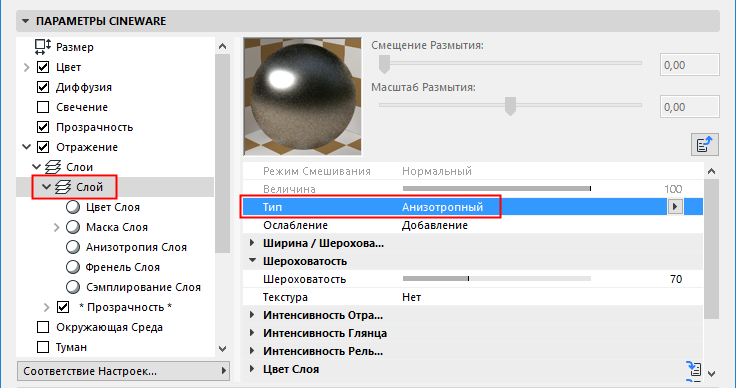Viewport: 736px width, 388px height.
Task: Click the Смещение Размытия value field
Action: click(690, 65)
